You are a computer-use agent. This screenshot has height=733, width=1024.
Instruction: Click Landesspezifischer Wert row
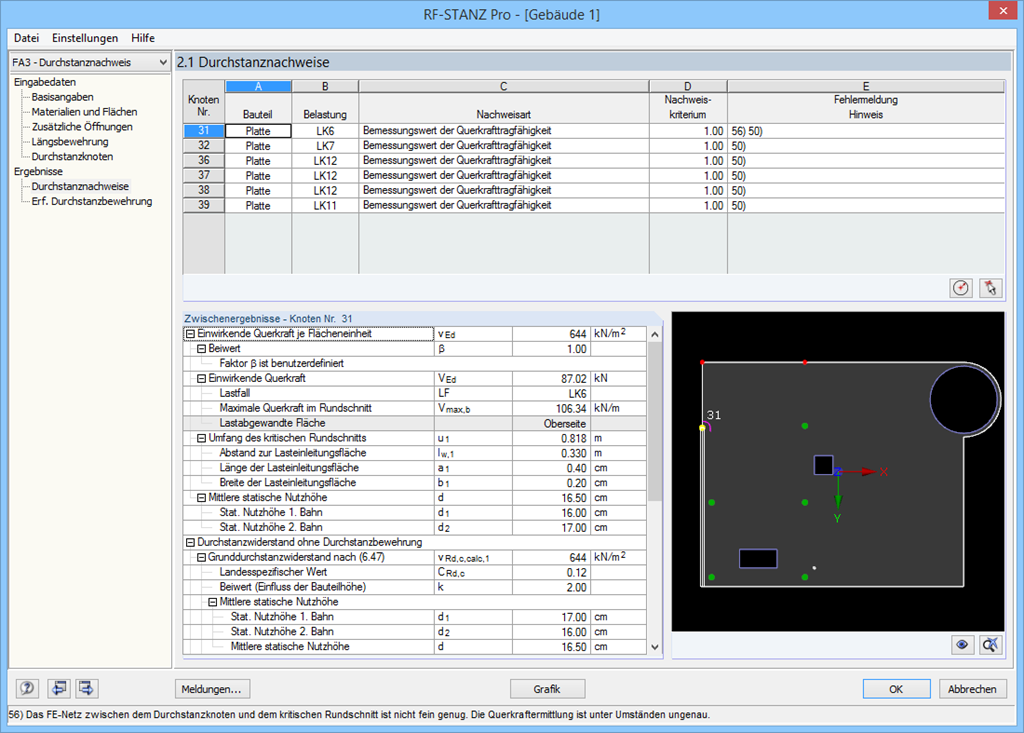click(x=415, y=572)
